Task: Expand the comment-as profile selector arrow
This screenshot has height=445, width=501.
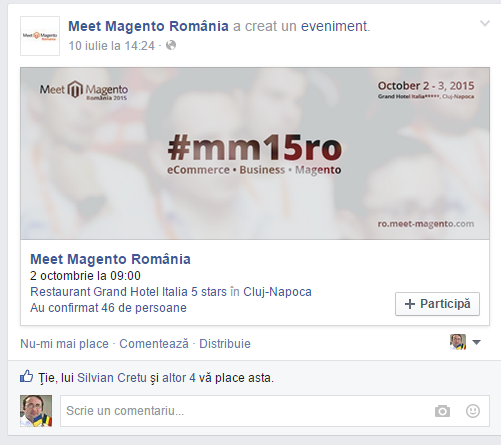Action: 477,342
